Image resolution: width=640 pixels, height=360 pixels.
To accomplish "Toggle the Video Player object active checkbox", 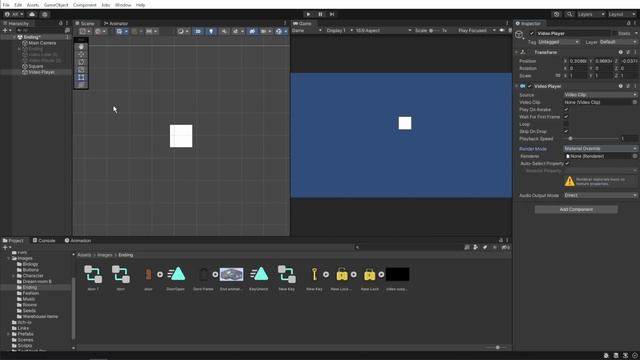I will tap(531, 33).
